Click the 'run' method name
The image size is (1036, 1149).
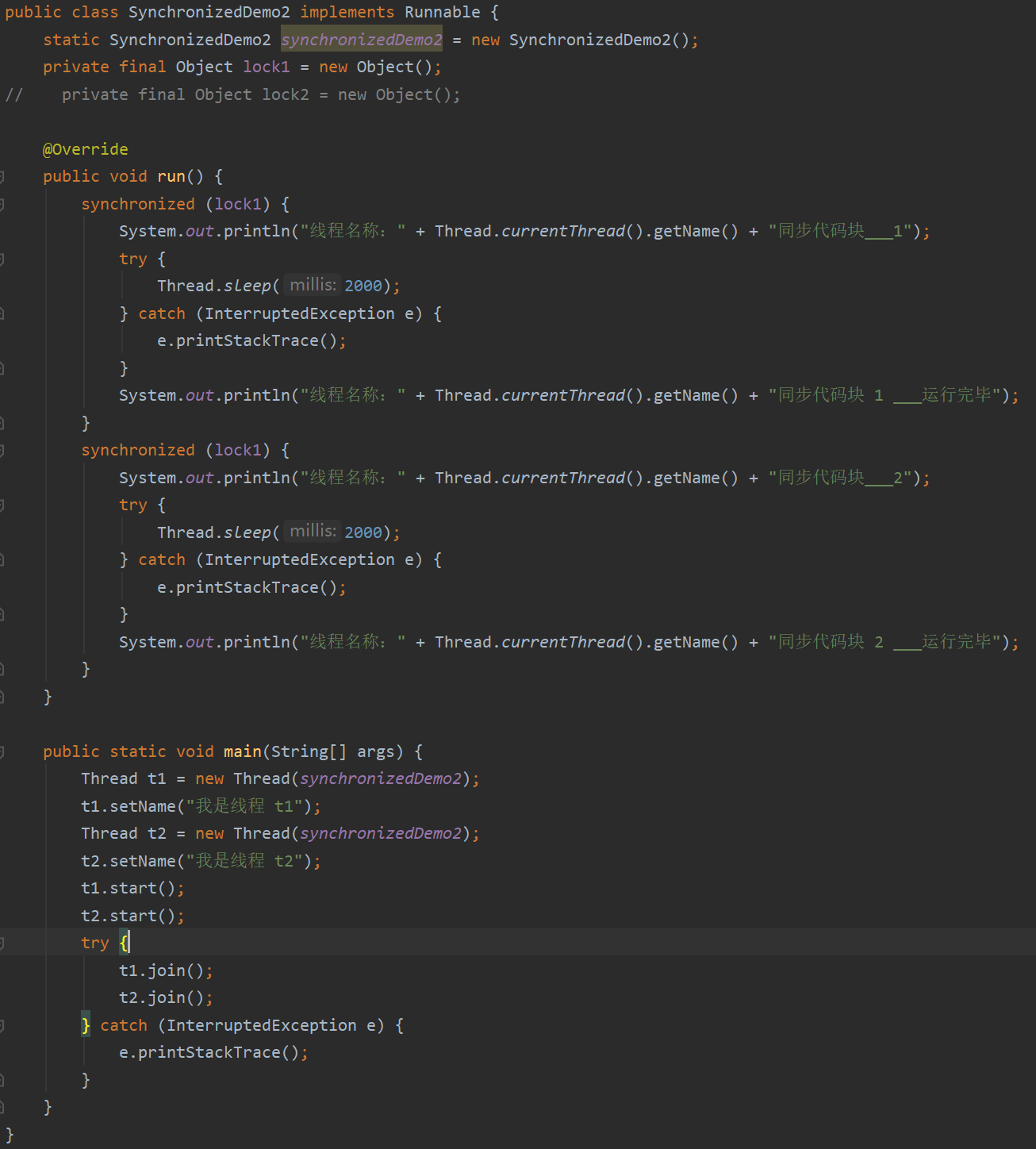(x=171, y=176)
